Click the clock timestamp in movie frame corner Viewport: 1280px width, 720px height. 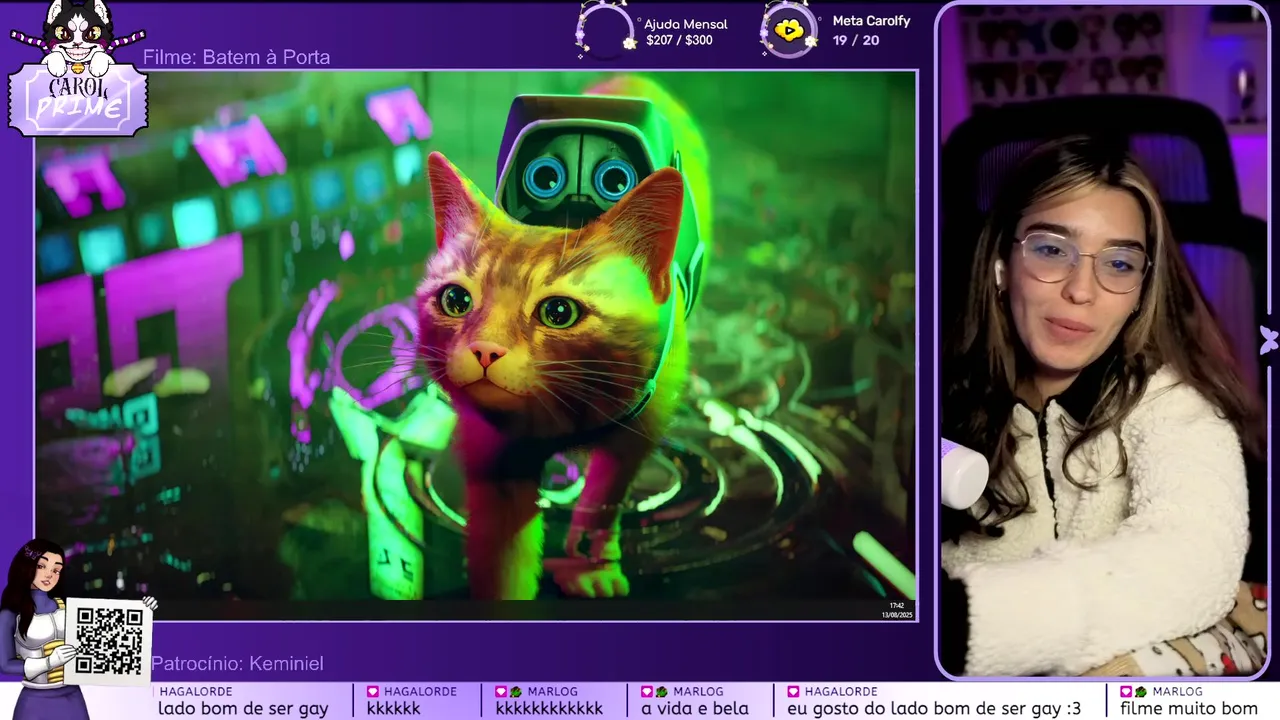896,609
